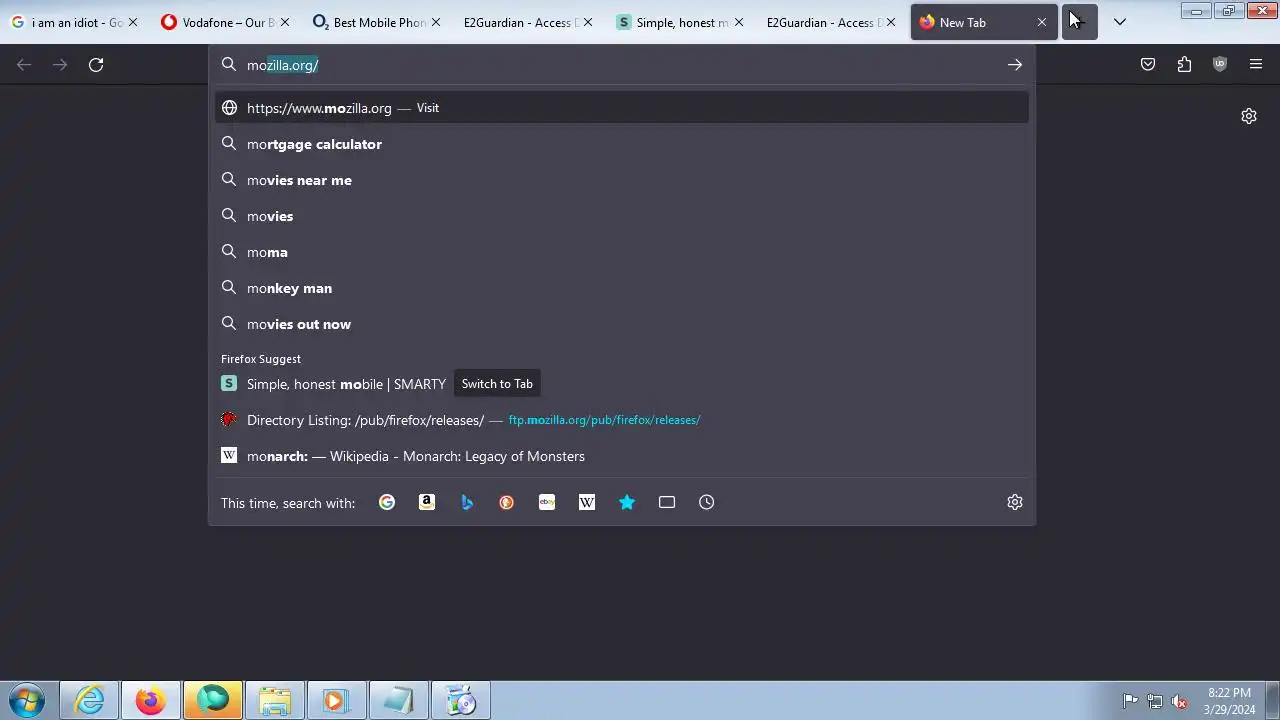
Task: Select 'mortgage calculator' suggestion
Action: click(x=622, y=144)
